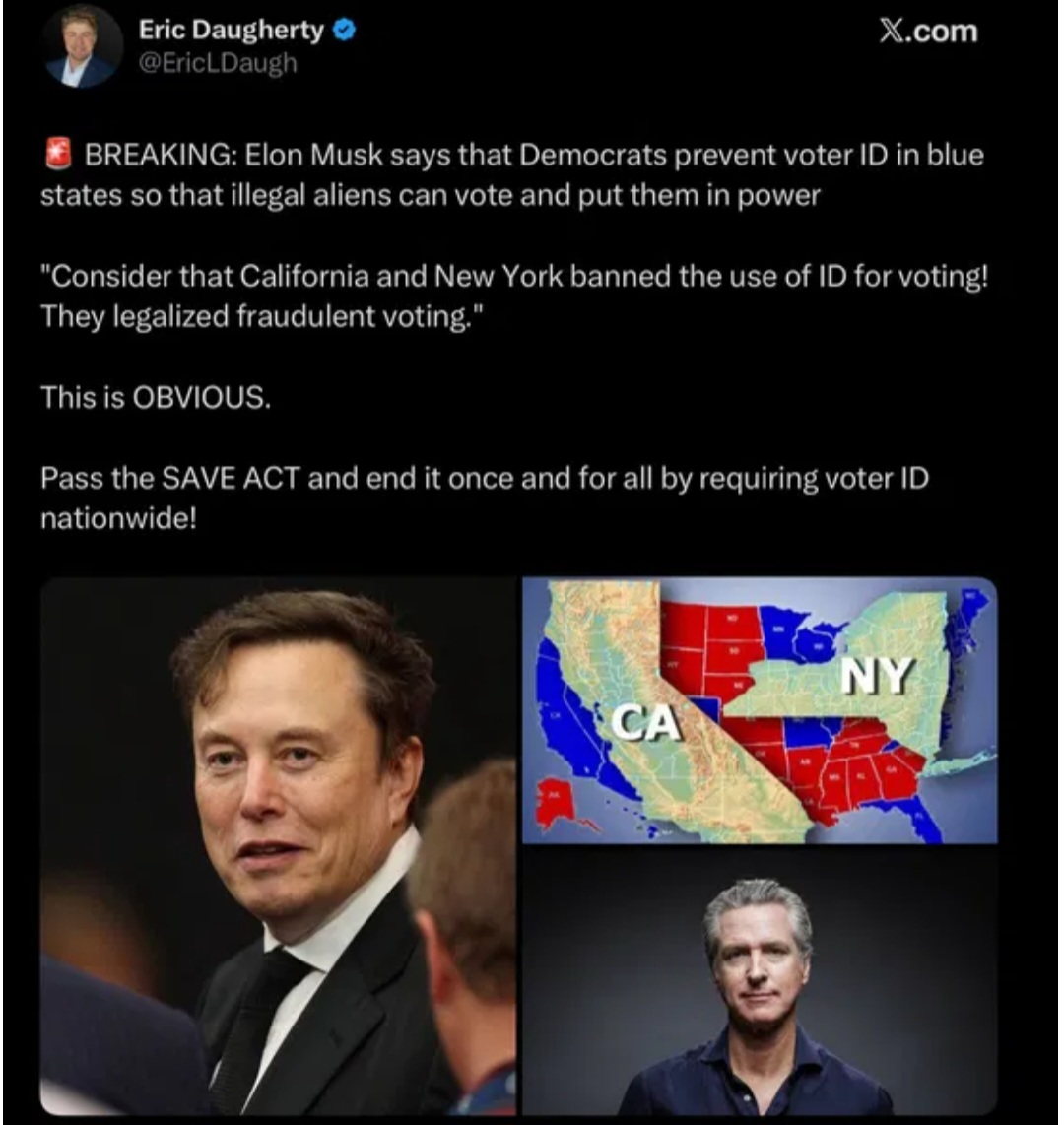Open the red and blue states map image

point(759,710)
